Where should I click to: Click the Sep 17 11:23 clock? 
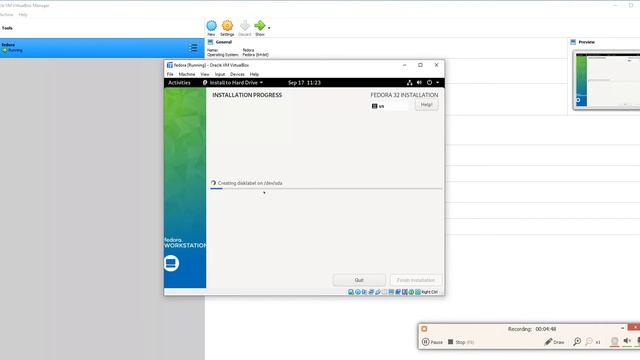click(x=304, y=82)
